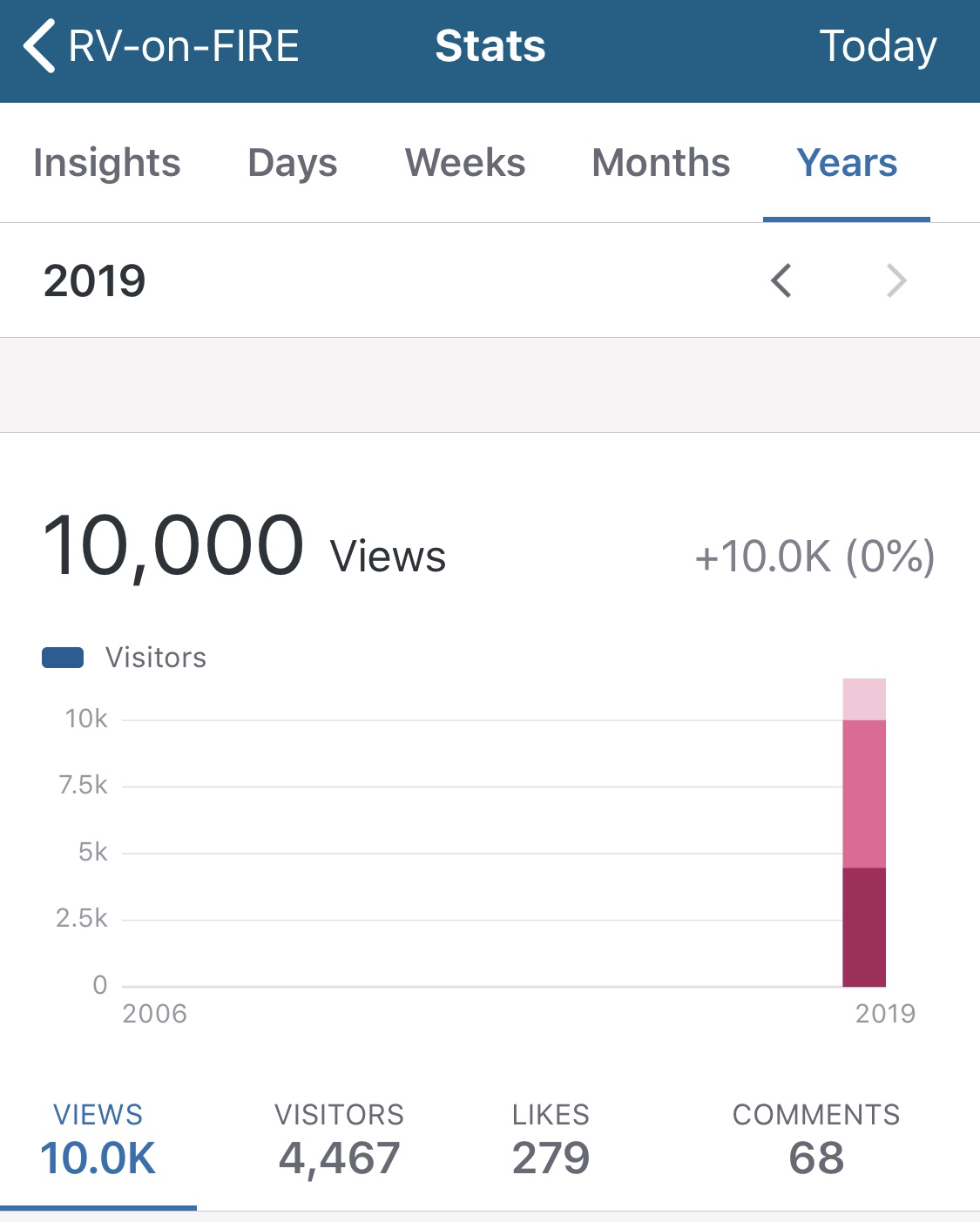Select the Months tab
The height and width of the screenshot is (1222, 980).
point(661,163)
